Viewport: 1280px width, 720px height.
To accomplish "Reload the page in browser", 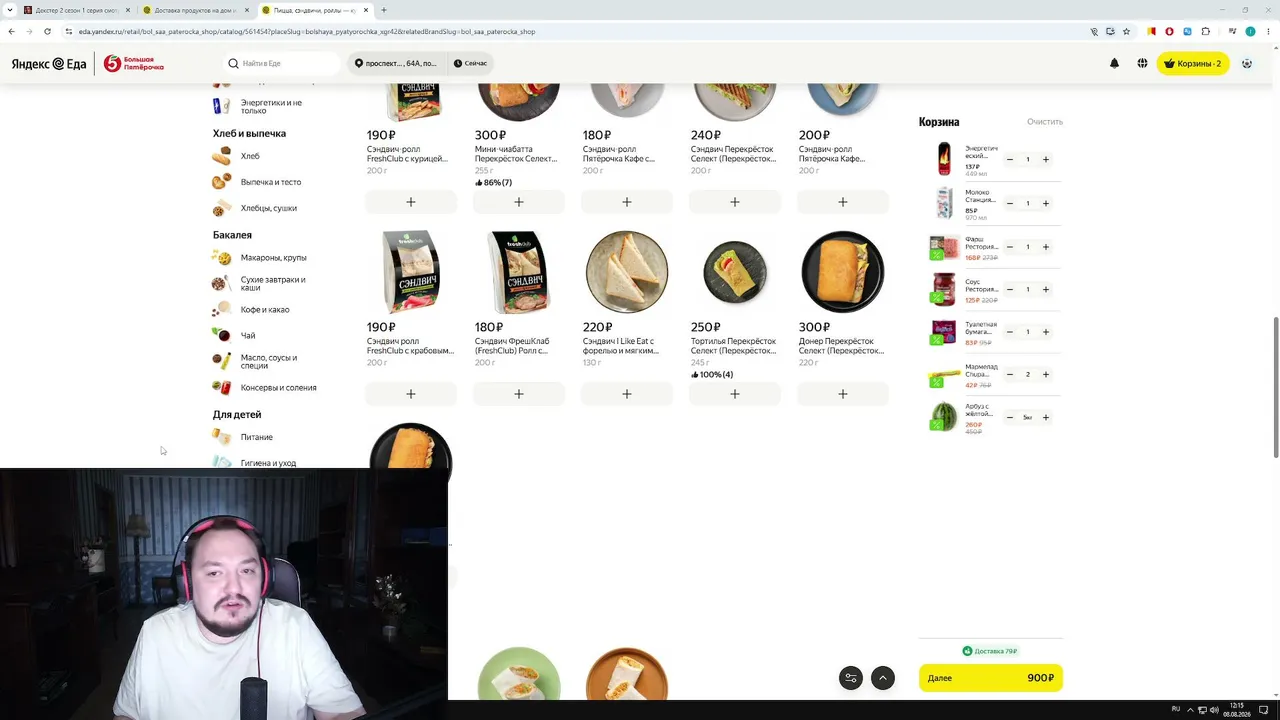I will click(47, 31).
